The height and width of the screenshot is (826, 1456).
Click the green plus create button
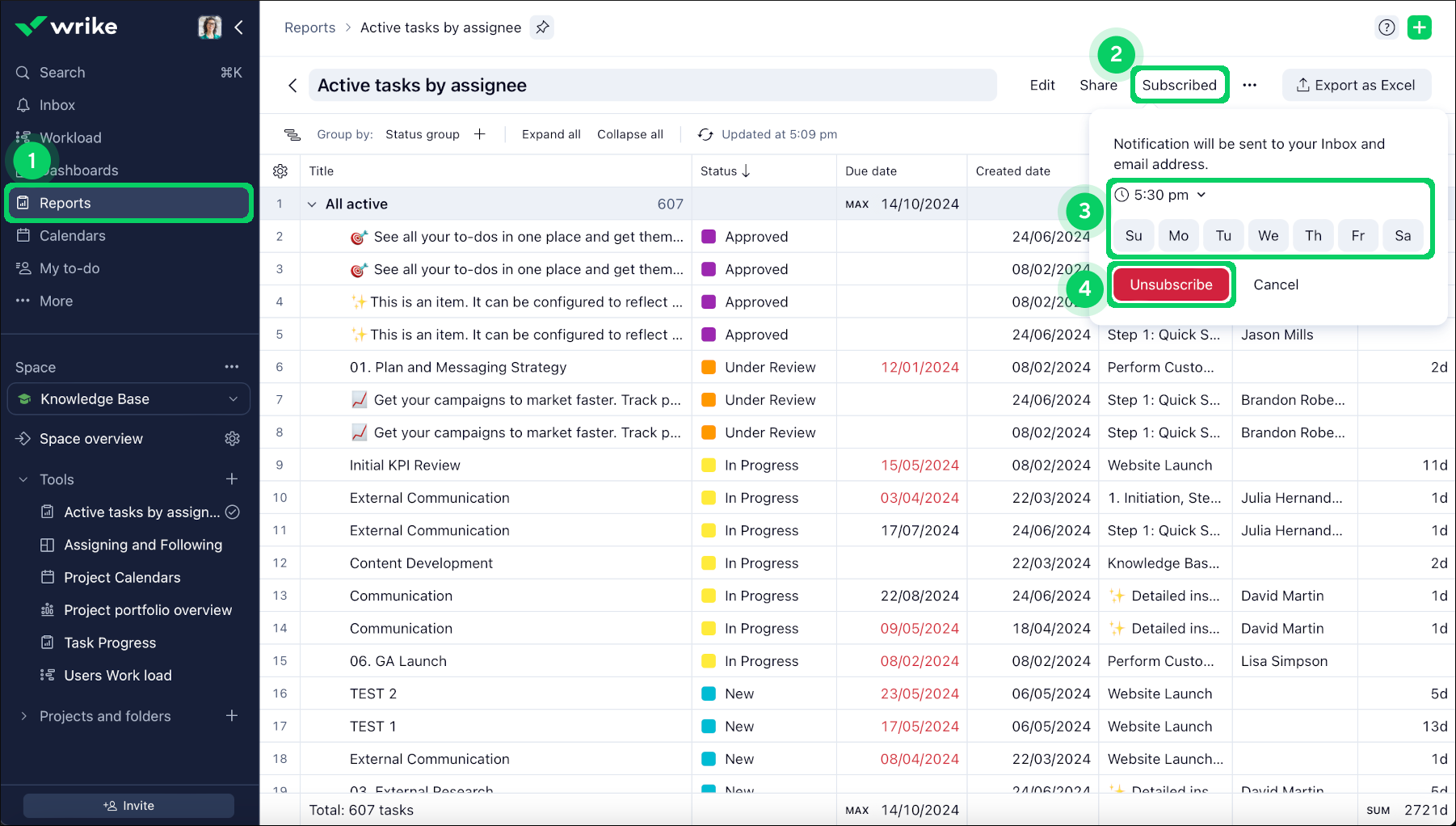click(x=1419, y=27)
